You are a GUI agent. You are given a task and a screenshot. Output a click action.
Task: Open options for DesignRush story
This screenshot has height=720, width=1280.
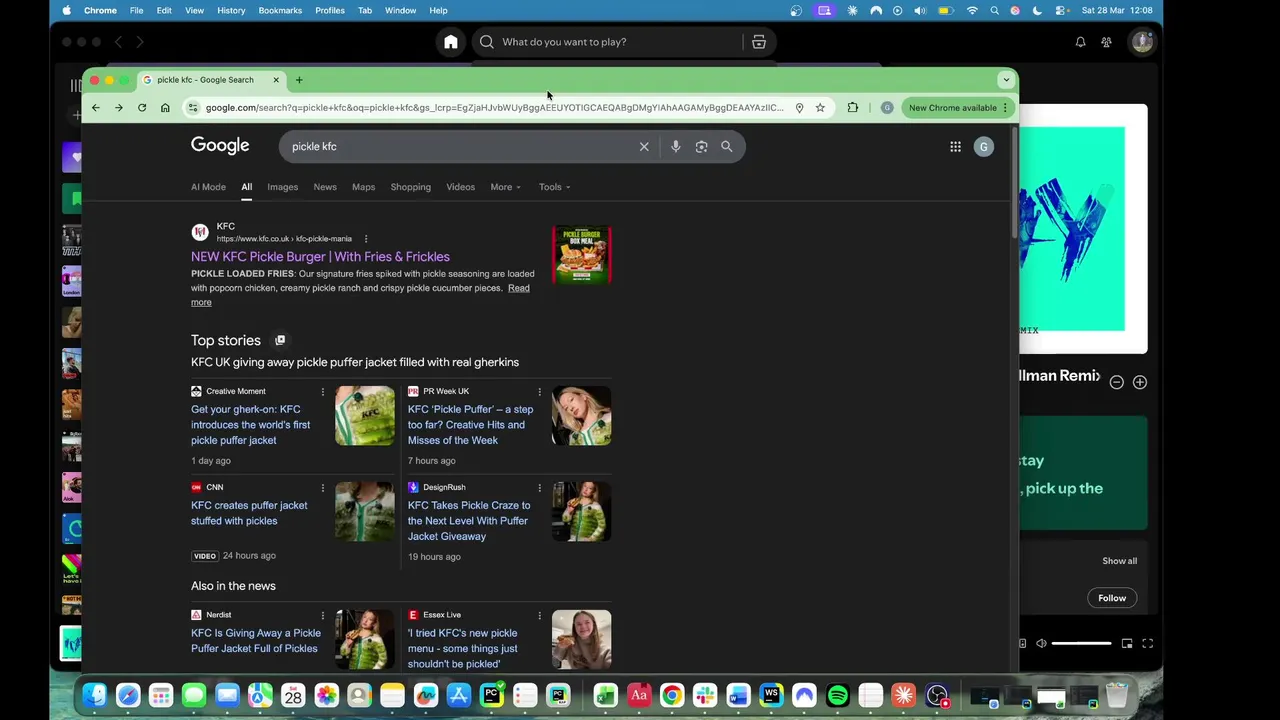click(539, 488)
